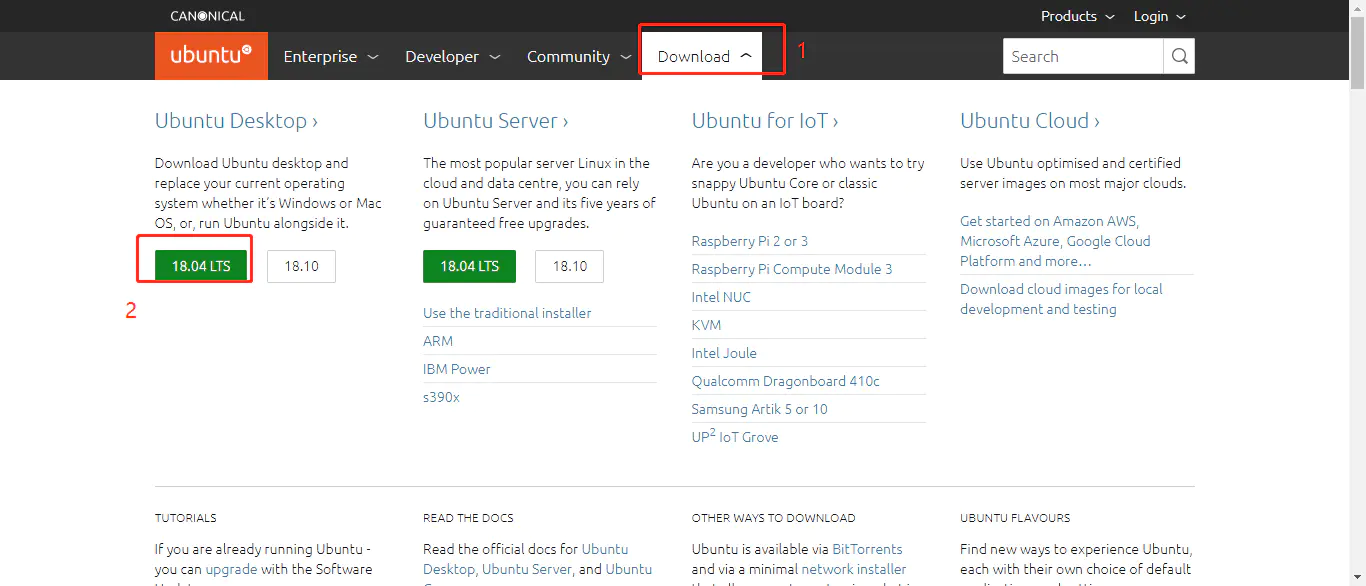
Task: Click the UBUNTU FLAVOURS heading
Action: point(1015,518)
